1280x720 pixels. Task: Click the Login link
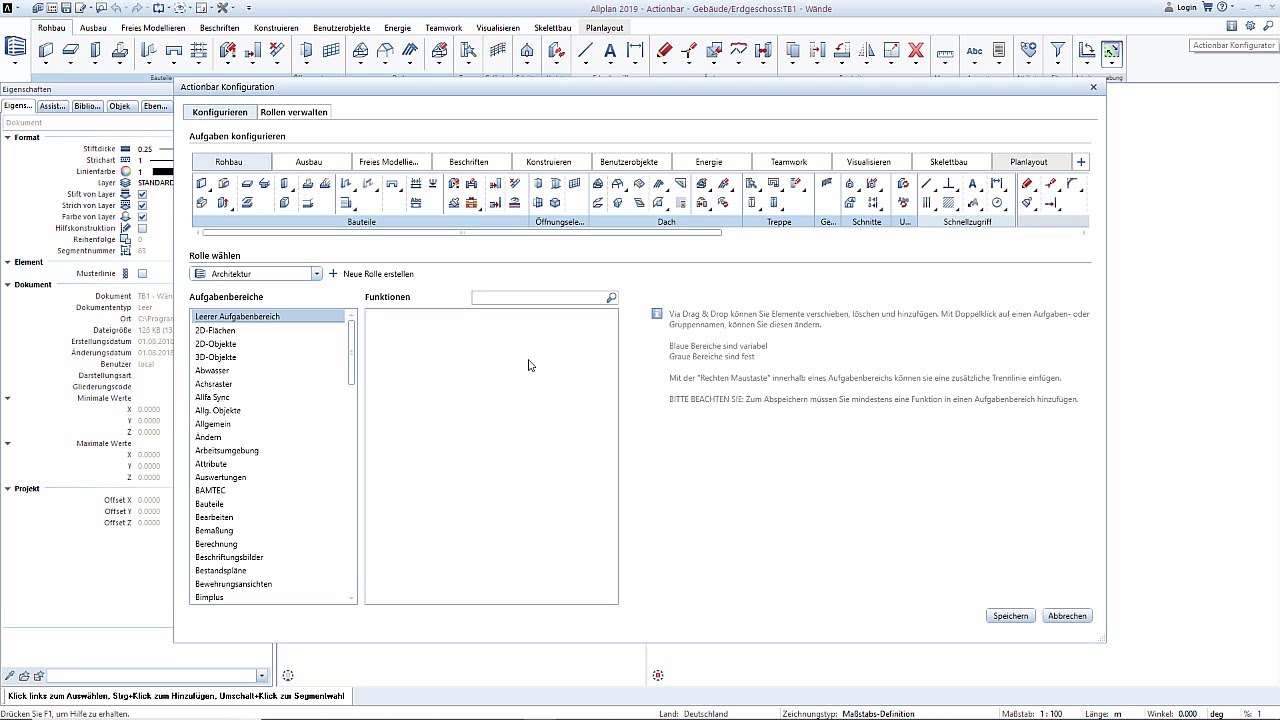click(x=1187, y=7)
